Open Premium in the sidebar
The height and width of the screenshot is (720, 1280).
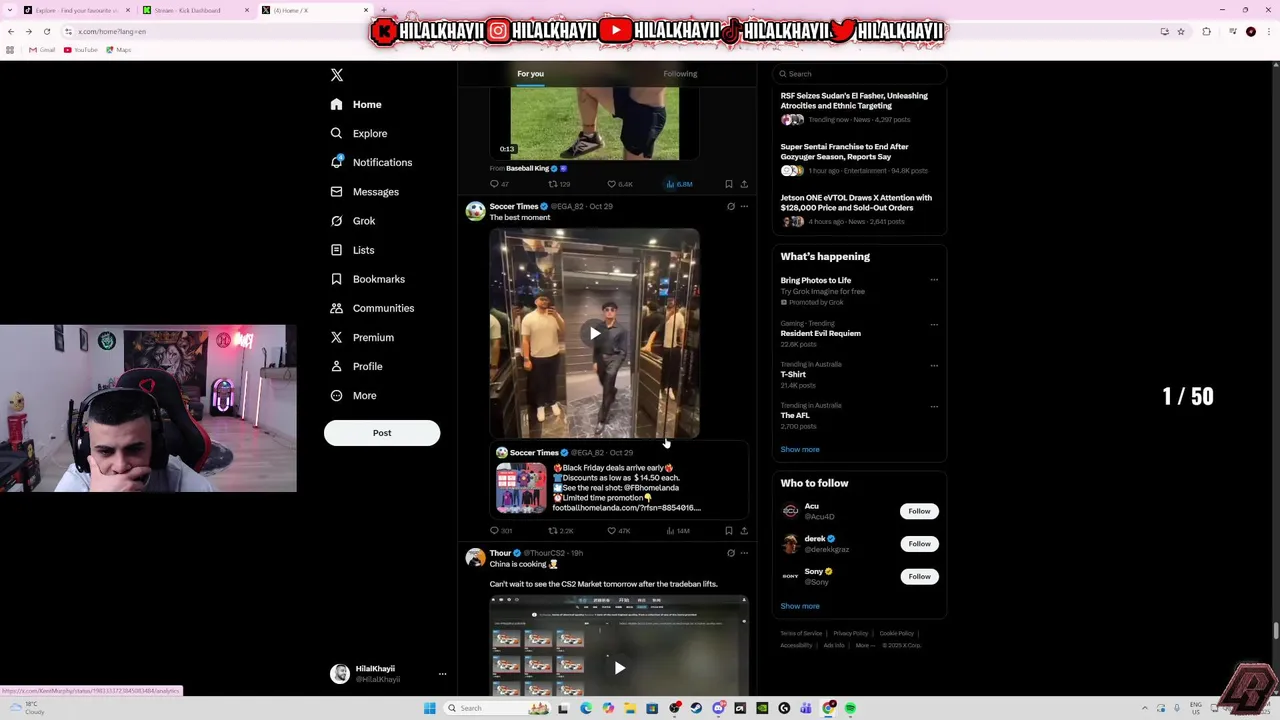362,337
